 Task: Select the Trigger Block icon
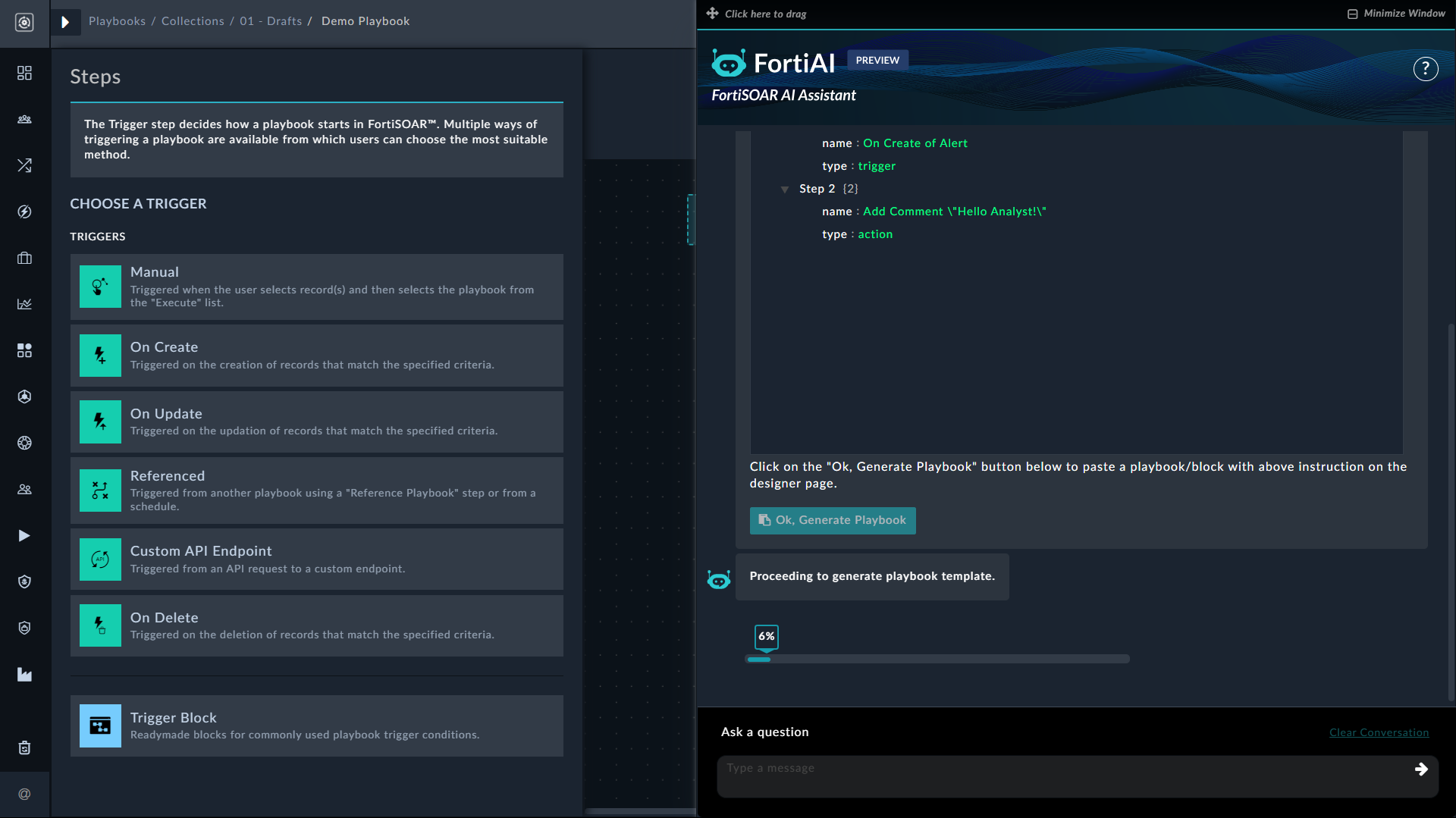(100, 726)
